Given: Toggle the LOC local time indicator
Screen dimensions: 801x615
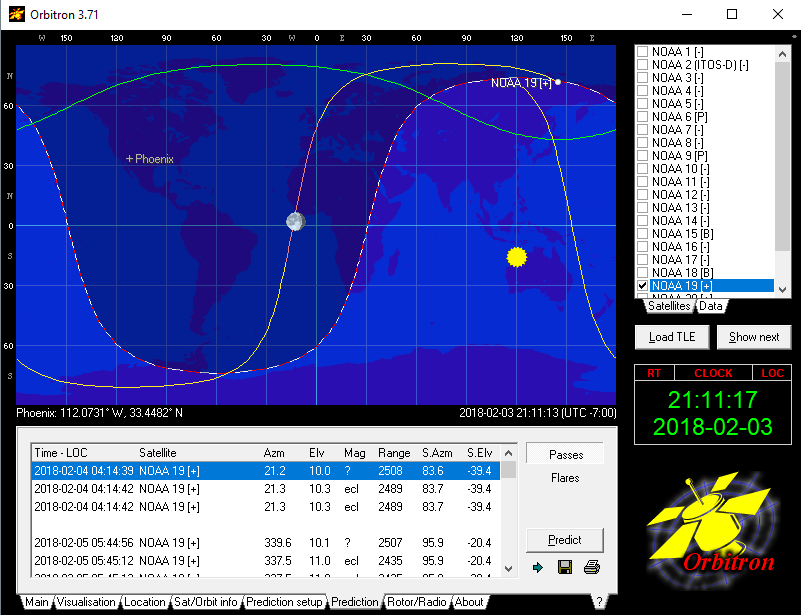Looking at the screenshot, I should tap(772, 373).
